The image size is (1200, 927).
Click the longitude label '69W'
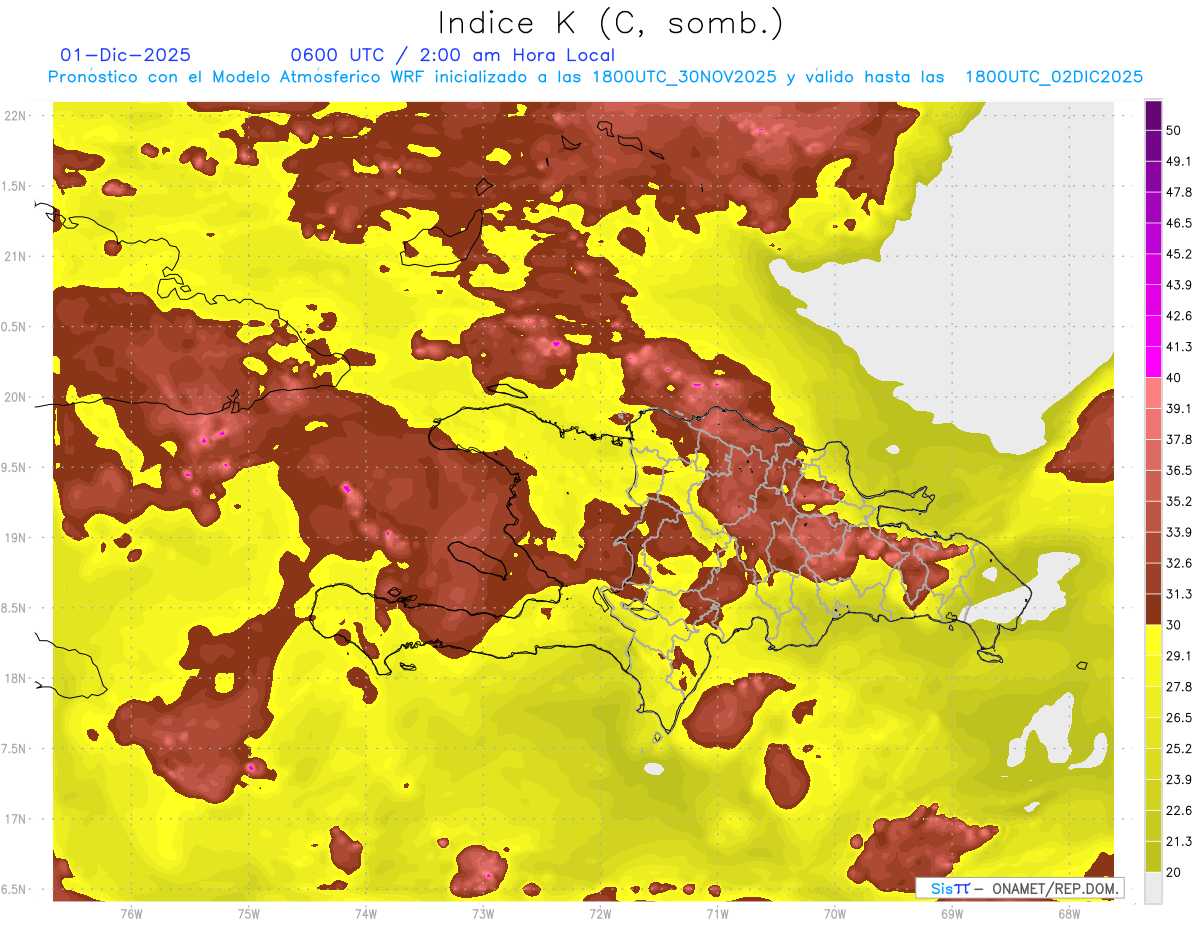coord(952,914)
